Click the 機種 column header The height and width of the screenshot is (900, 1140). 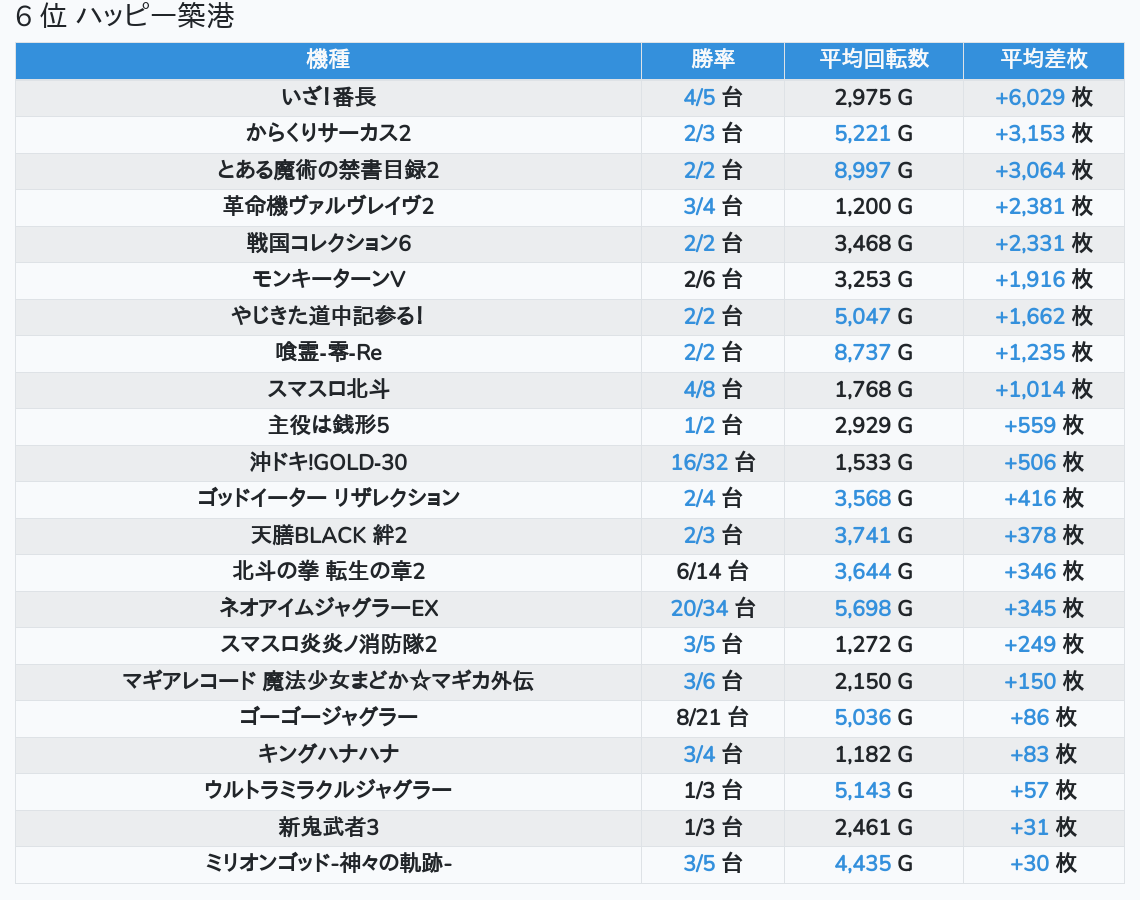(328, 60)
